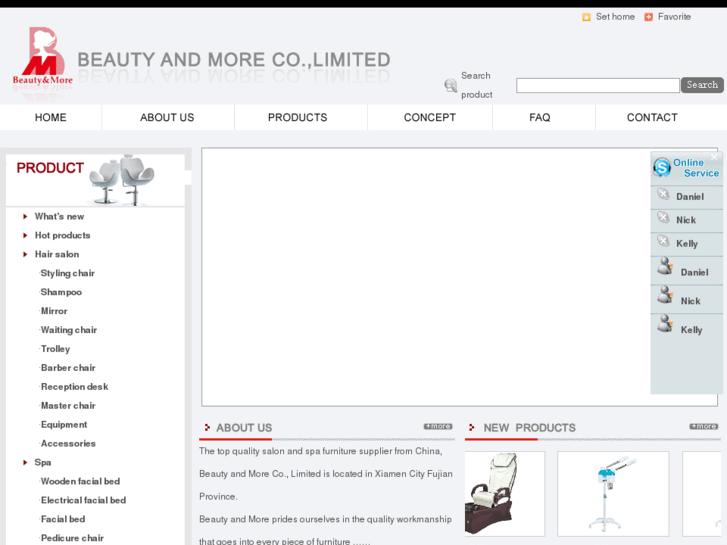Expand the What's new arrow
Image resolution: width=727 pixels, height=545 pixels.
click(x=25, y=217)
